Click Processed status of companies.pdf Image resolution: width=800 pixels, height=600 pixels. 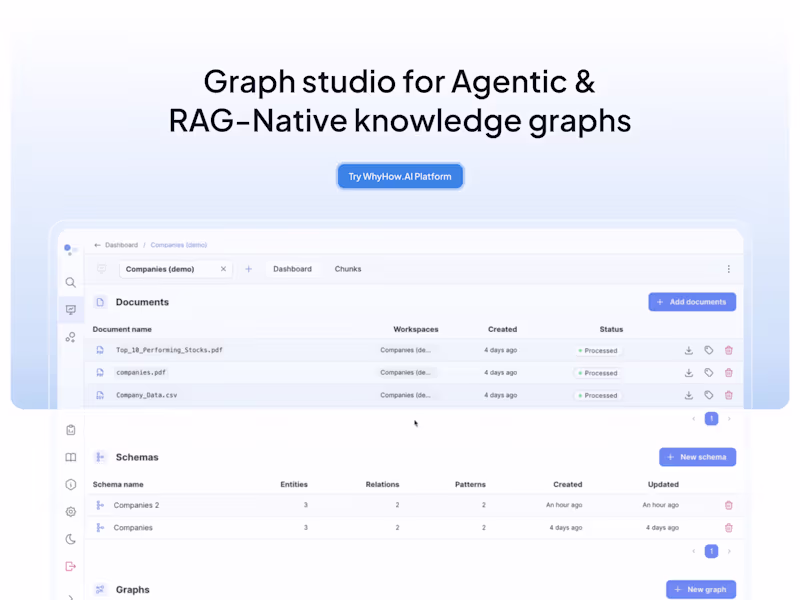(597, 373)
